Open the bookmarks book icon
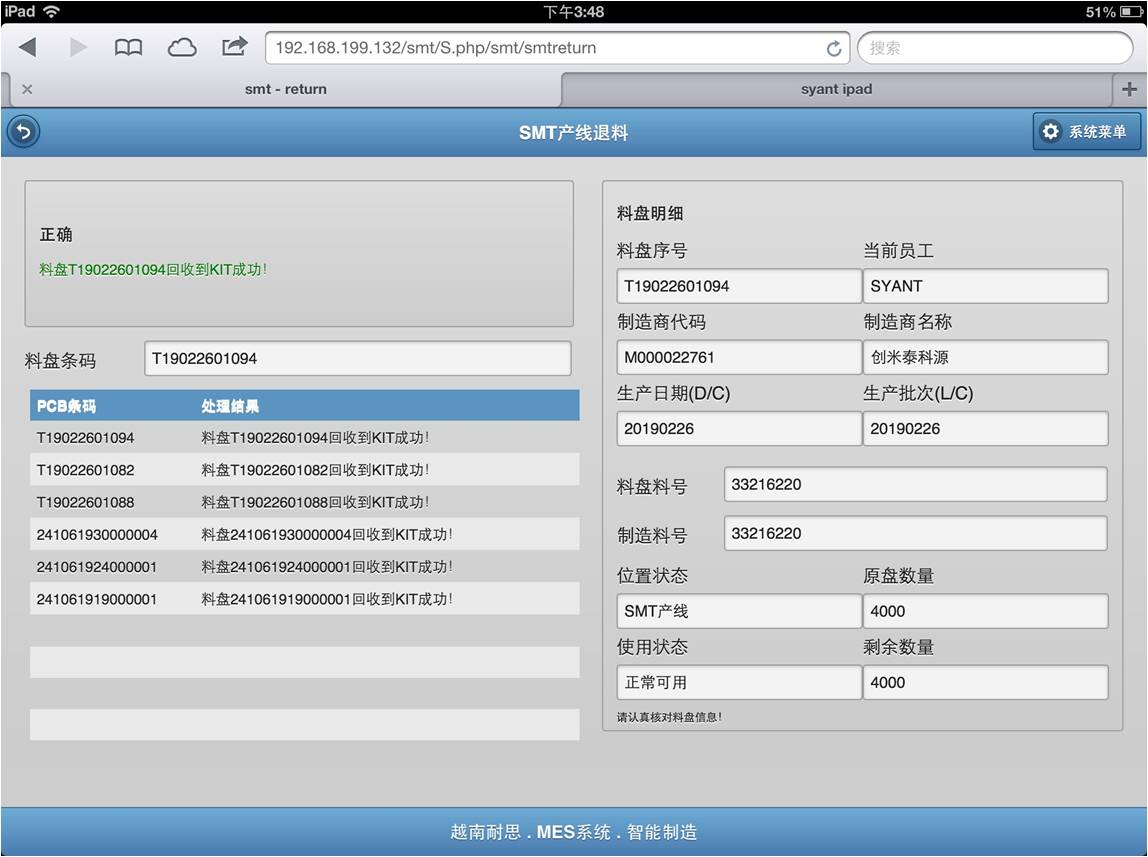The width and height of the screenshot is (1148, 857). click(x=128, y=47)
